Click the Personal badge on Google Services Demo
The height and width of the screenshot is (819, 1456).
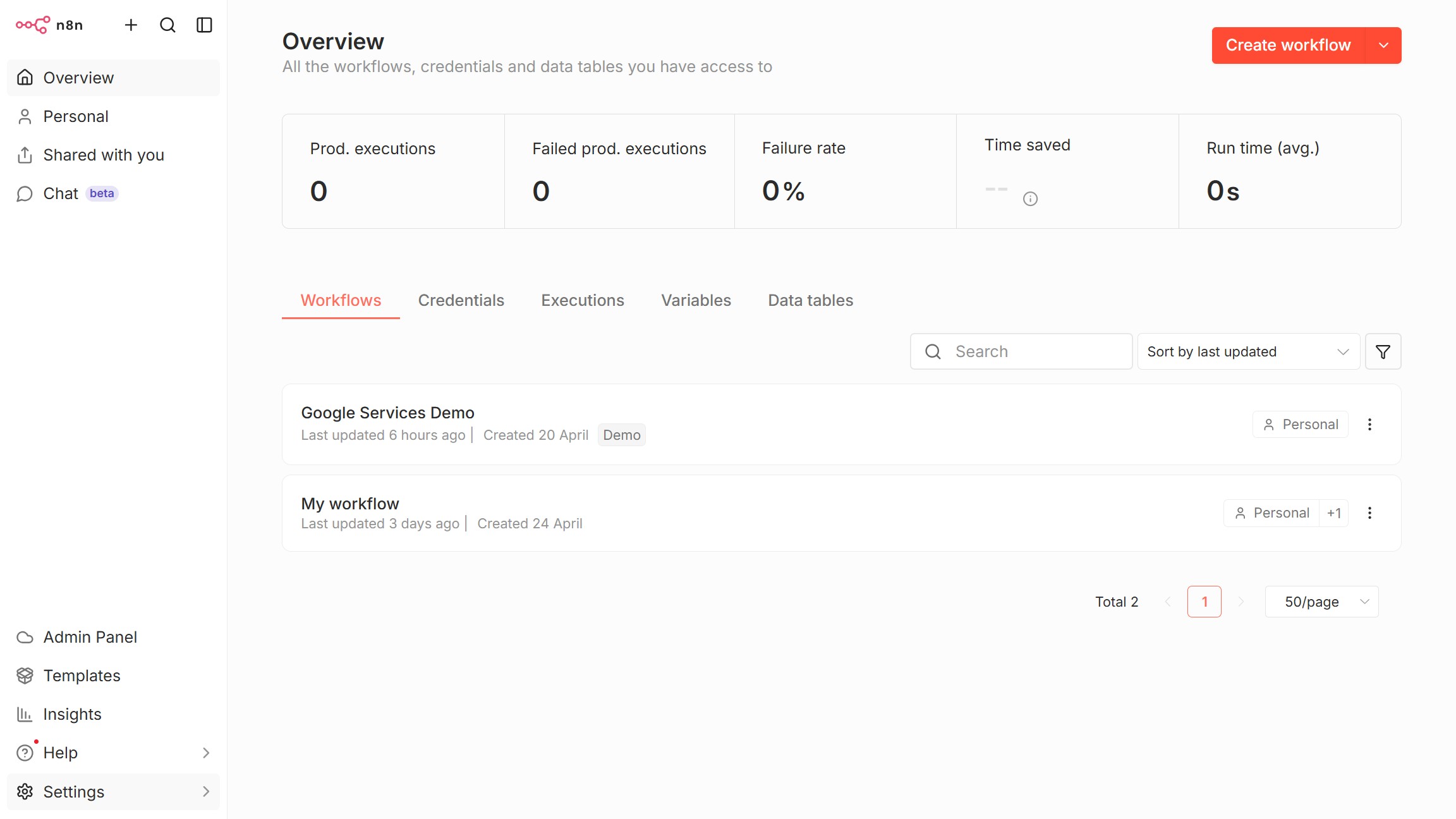point(1301,425)
